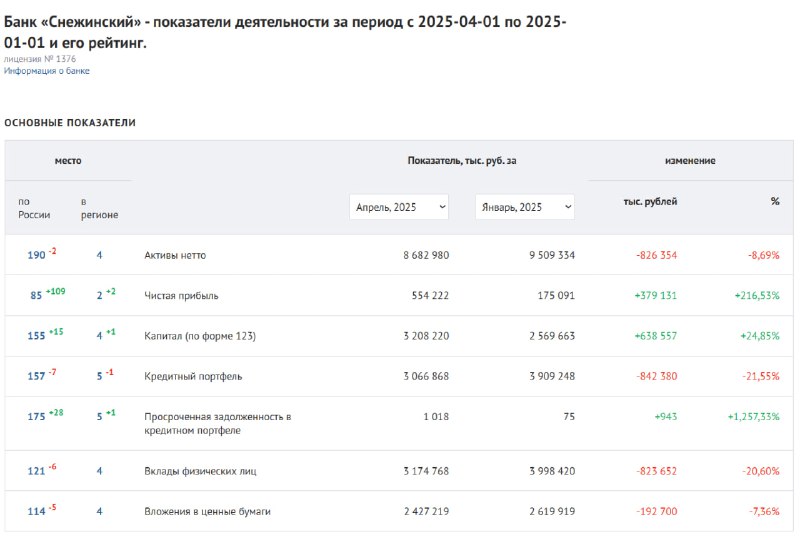Click the change value +943
Screen dimensions: 800x539
tap(666, 416)
